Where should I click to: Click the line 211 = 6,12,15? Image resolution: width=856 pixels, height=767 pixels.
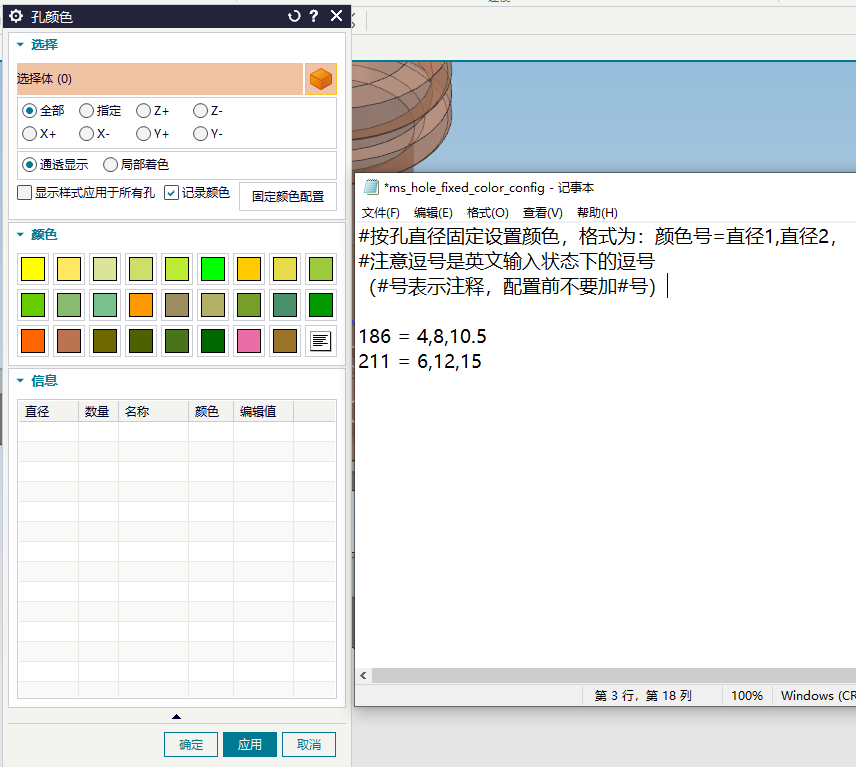[x=420, y=361]
